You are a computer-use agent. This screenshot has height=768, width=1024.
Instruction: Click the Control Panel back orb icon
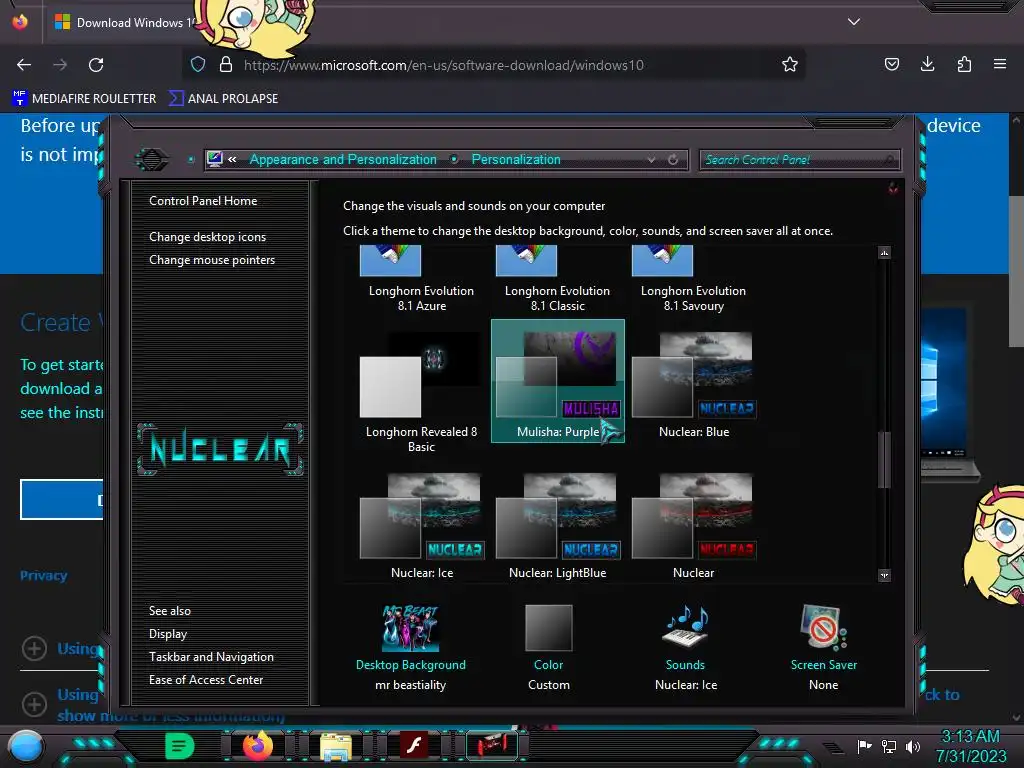pyautogui.click(x=152, y=159)
